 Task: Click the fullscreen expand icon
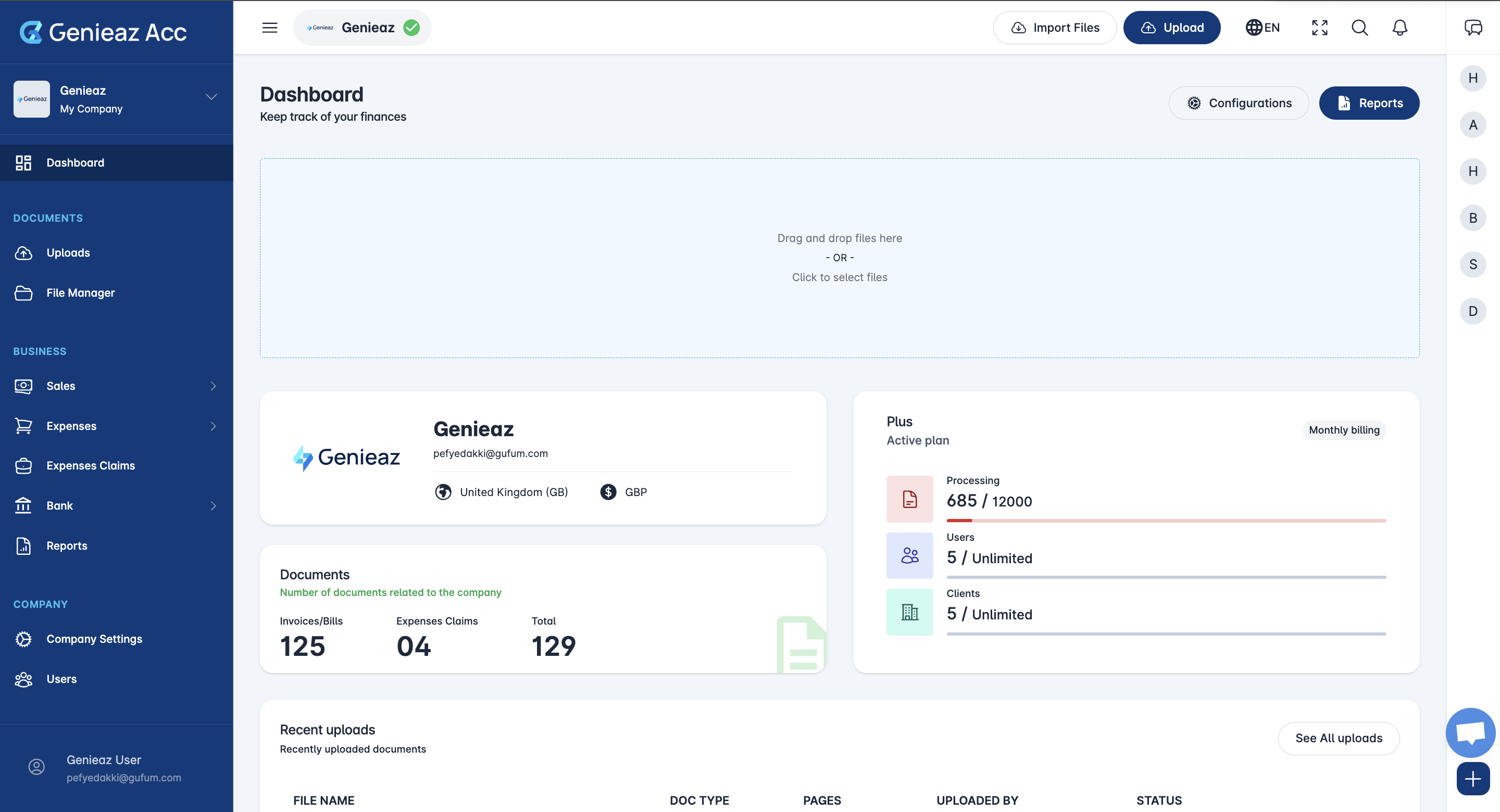[1319, 28]
